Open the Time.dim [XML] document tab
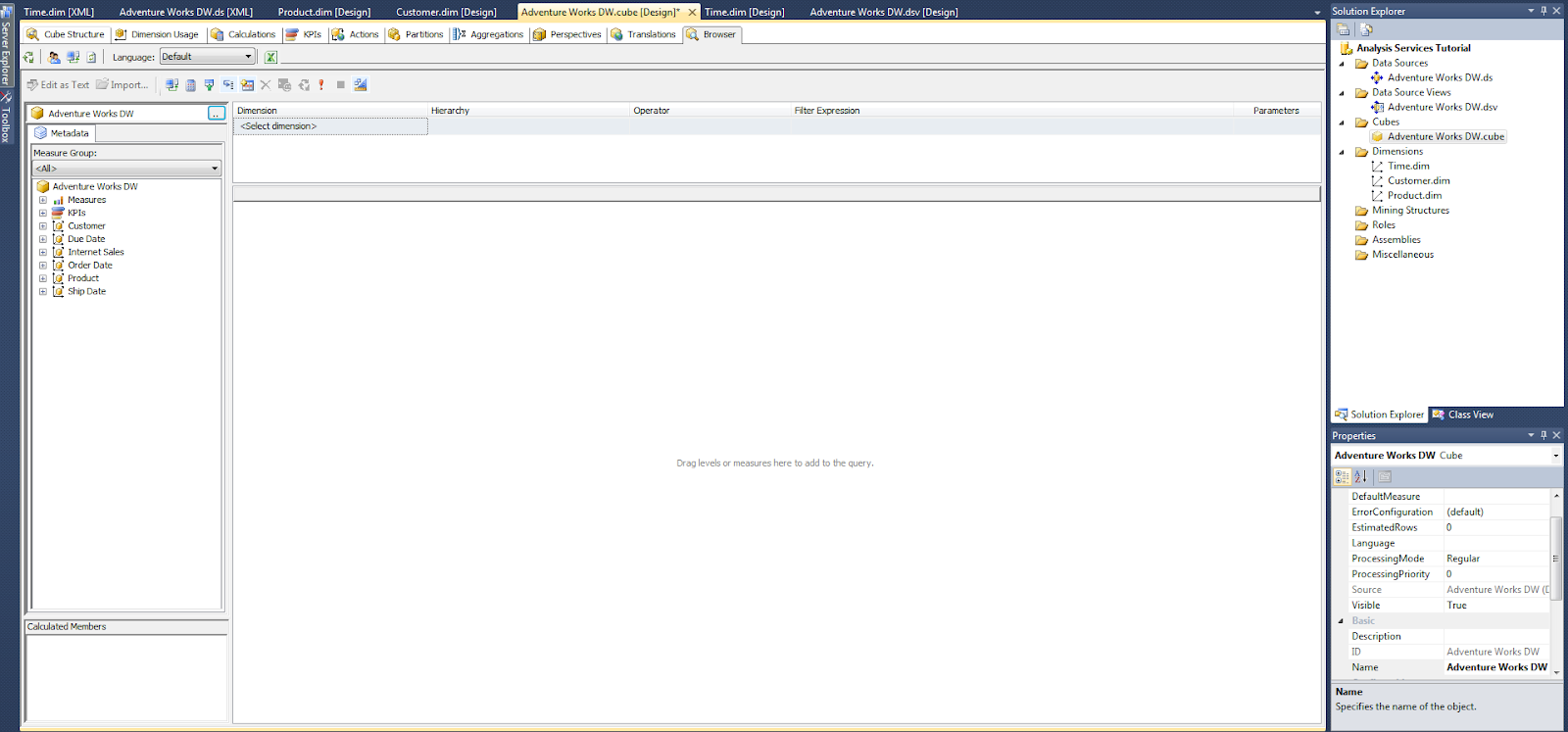This screenshot has height=732, width=1568. click(x=59, y=12)
